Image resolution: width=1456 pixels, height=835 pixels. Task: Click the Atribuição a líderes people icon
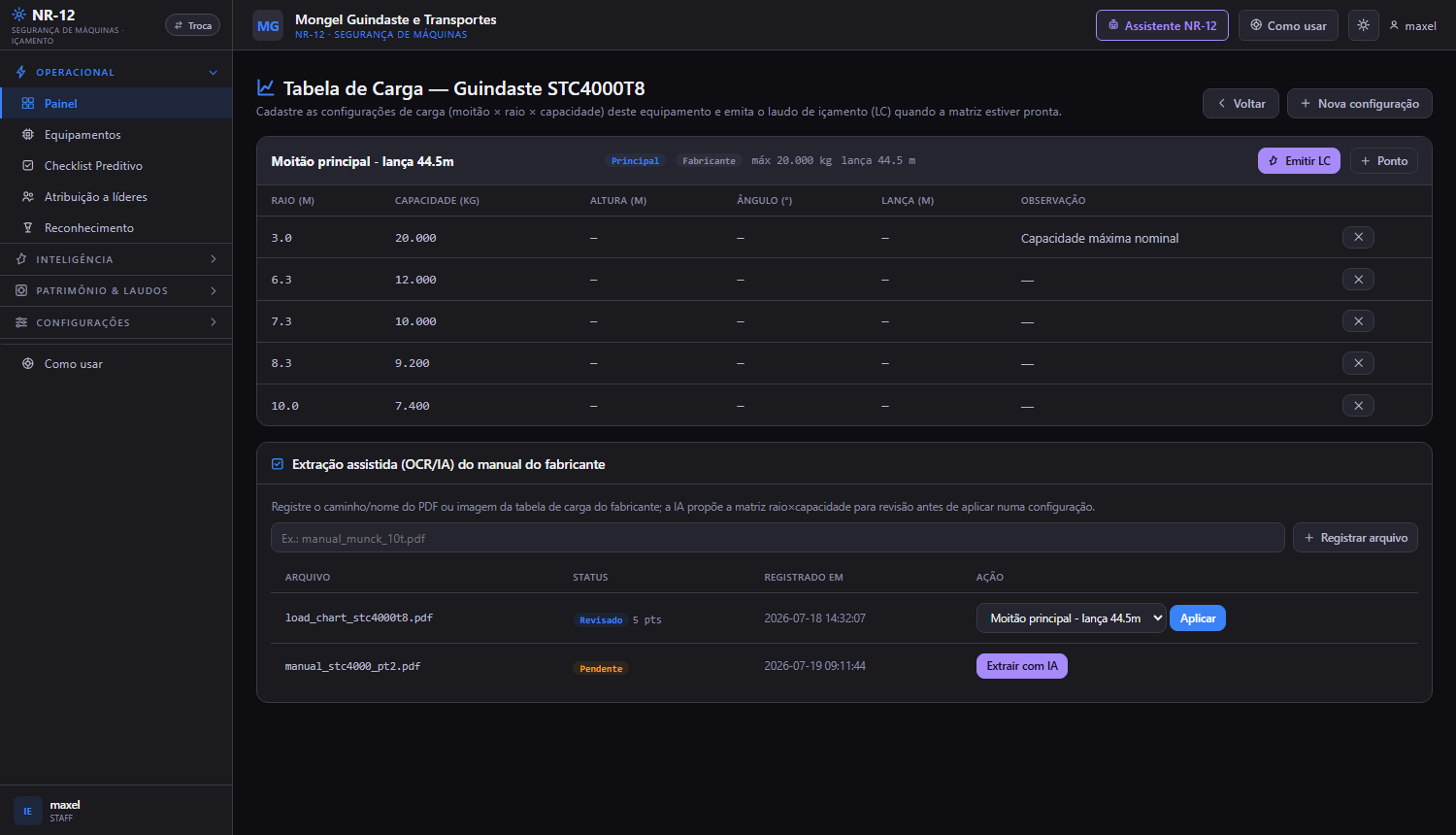pos(28,196)
